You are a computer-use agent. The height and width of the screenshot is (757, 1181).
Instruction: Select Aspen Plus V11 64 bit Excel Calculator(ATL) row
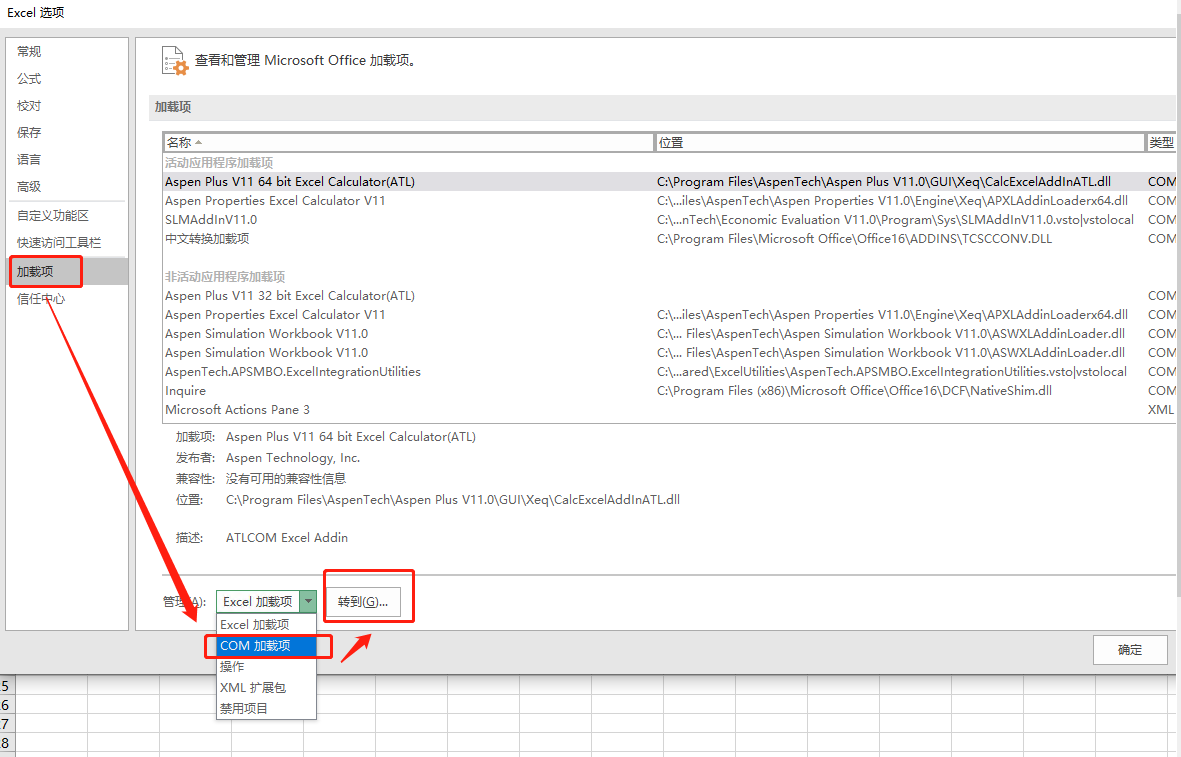tap(669, 182)
